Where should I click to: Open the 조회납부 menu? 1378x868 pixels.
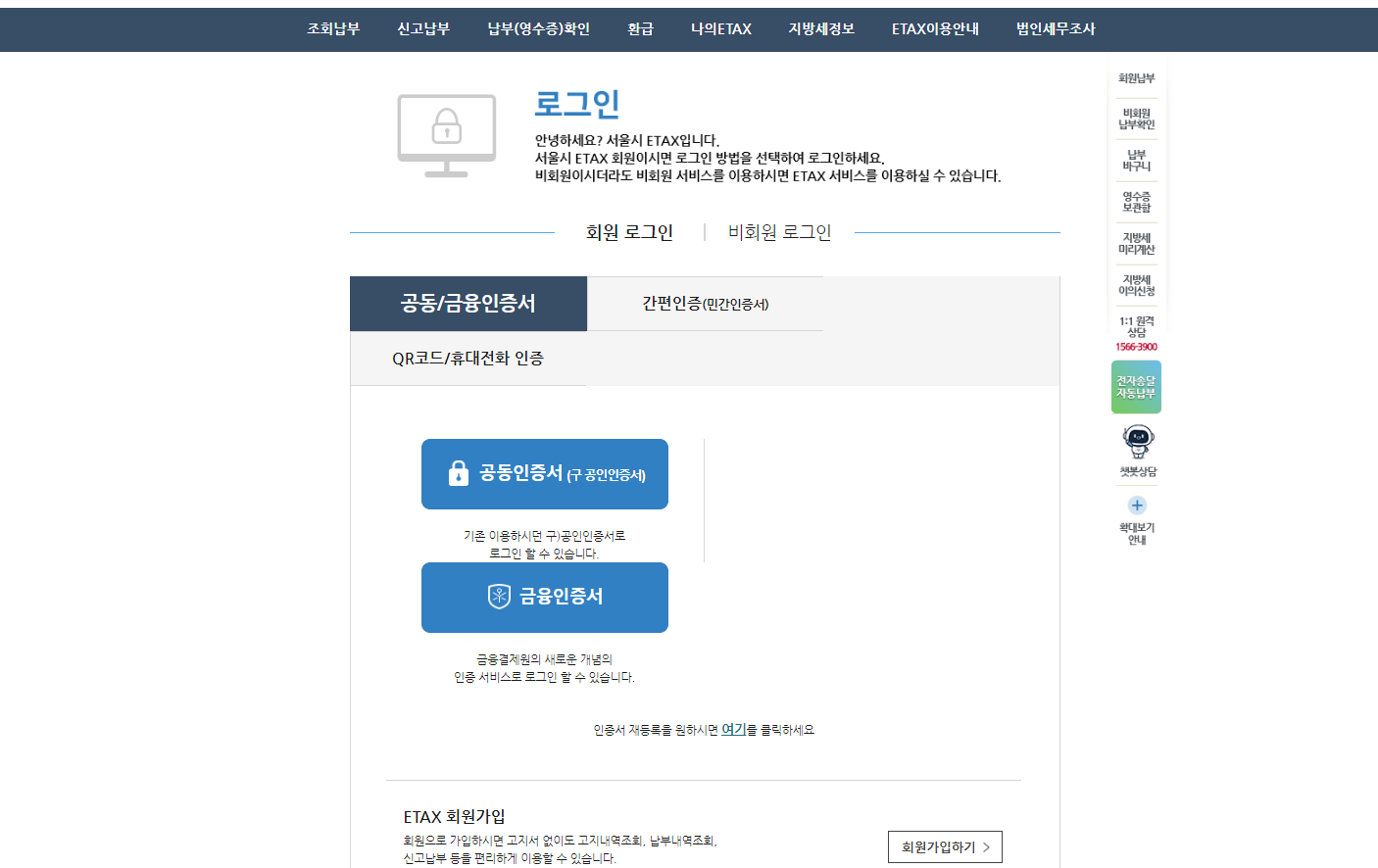333,29
